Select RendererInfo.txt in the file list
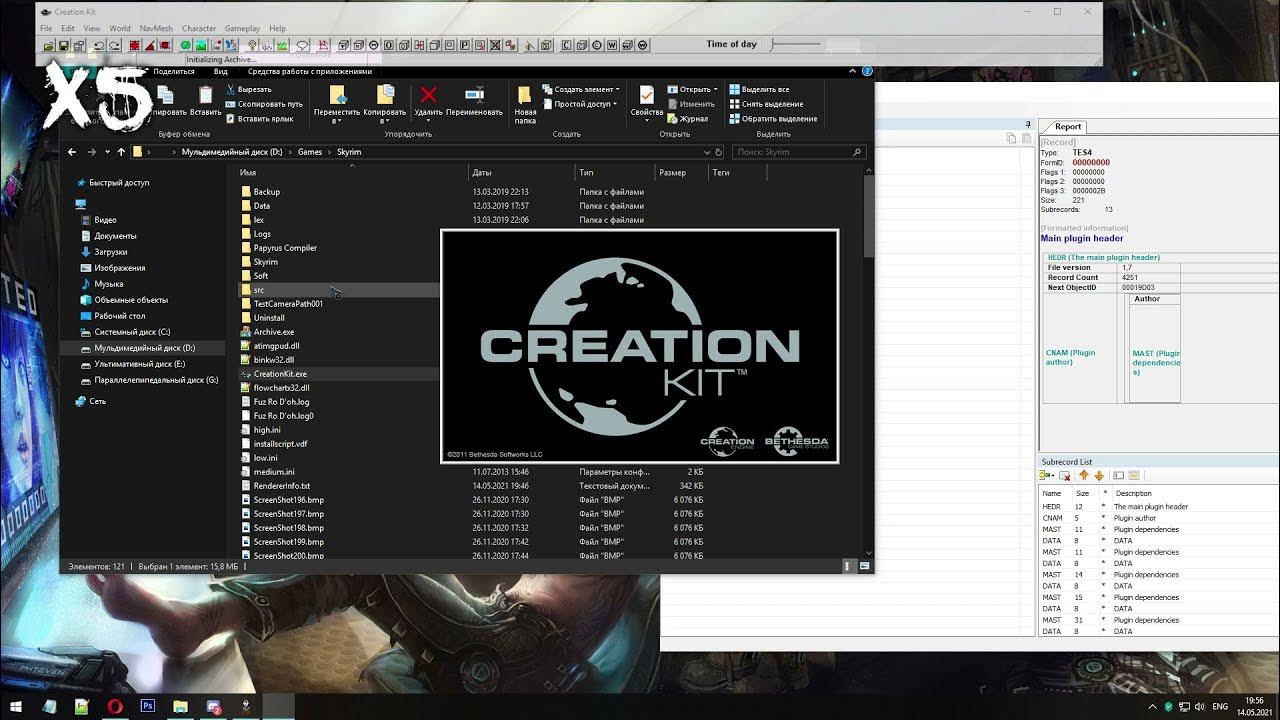Image resolution: width=1280 pixels, height=720 pixels. pos(281,486)
